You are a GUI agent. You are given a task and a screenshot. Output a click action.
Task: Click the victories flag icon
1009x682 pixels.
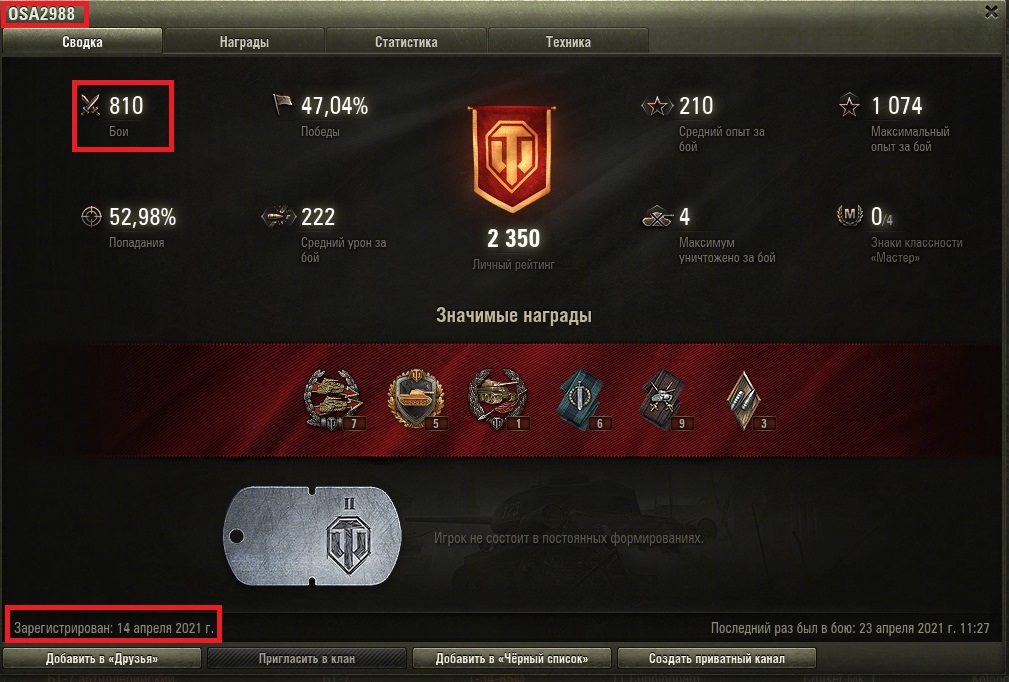click(282, 104)
